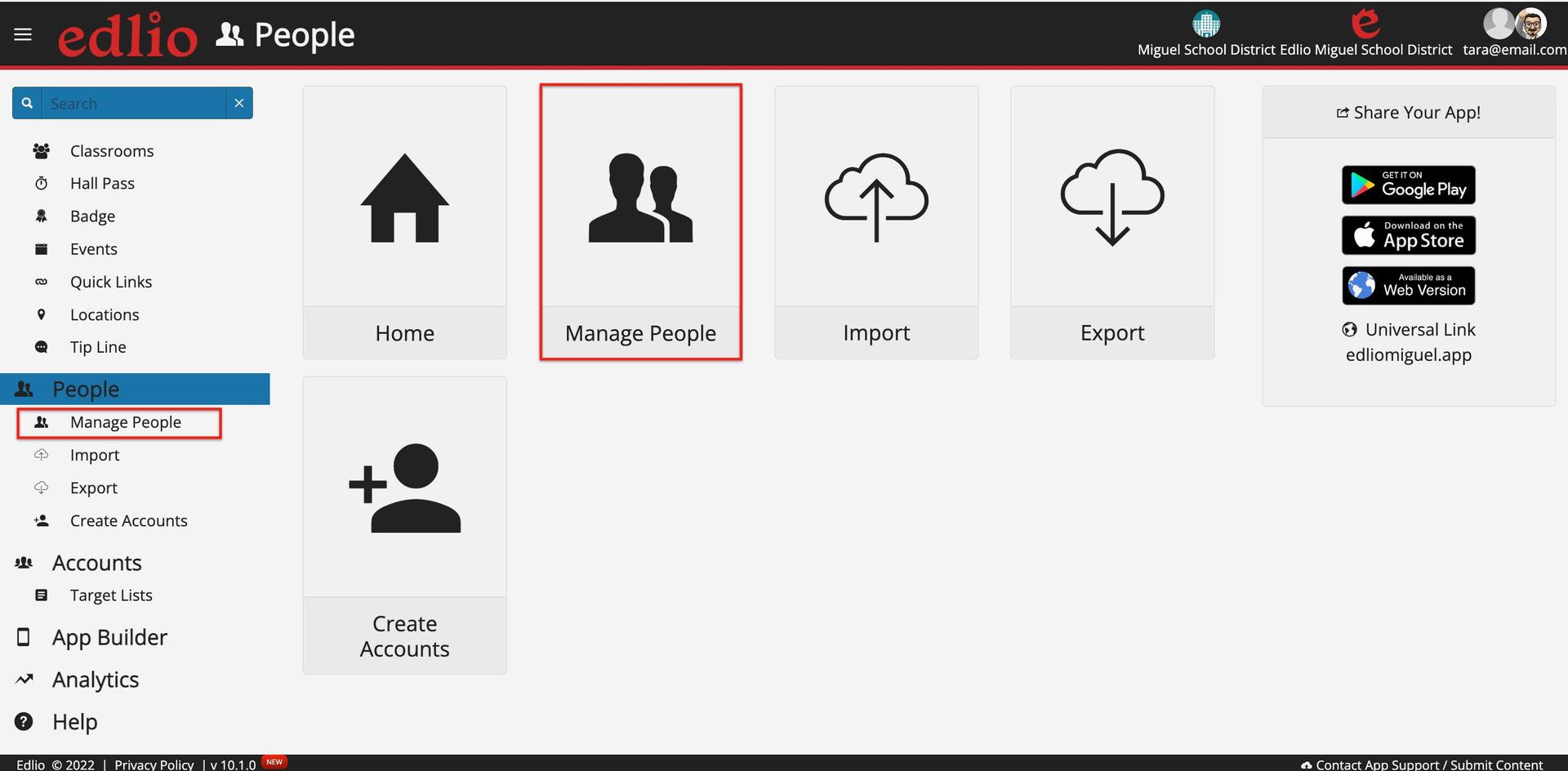The width and height of the screenshot is (1568, 771).
Task: Click Miguel School District building icon
Action: click(1206, 25)
